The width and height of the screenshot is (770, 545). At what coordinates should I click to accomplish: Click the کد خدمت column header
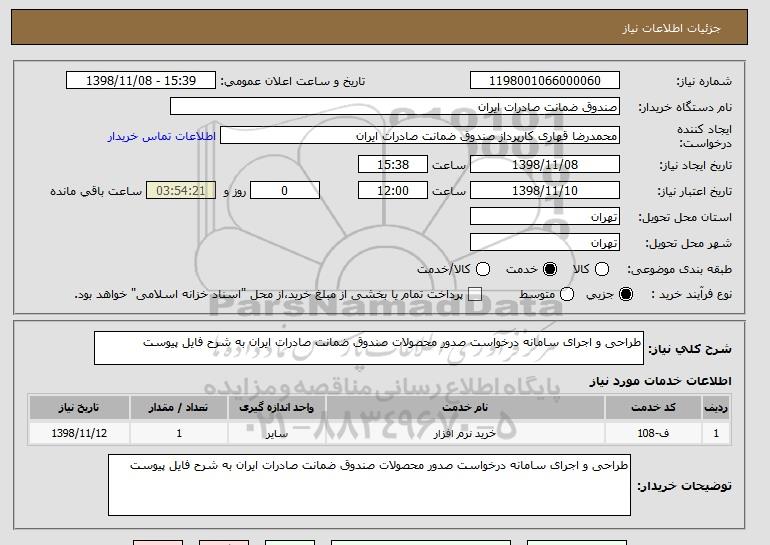coord(653,408)
